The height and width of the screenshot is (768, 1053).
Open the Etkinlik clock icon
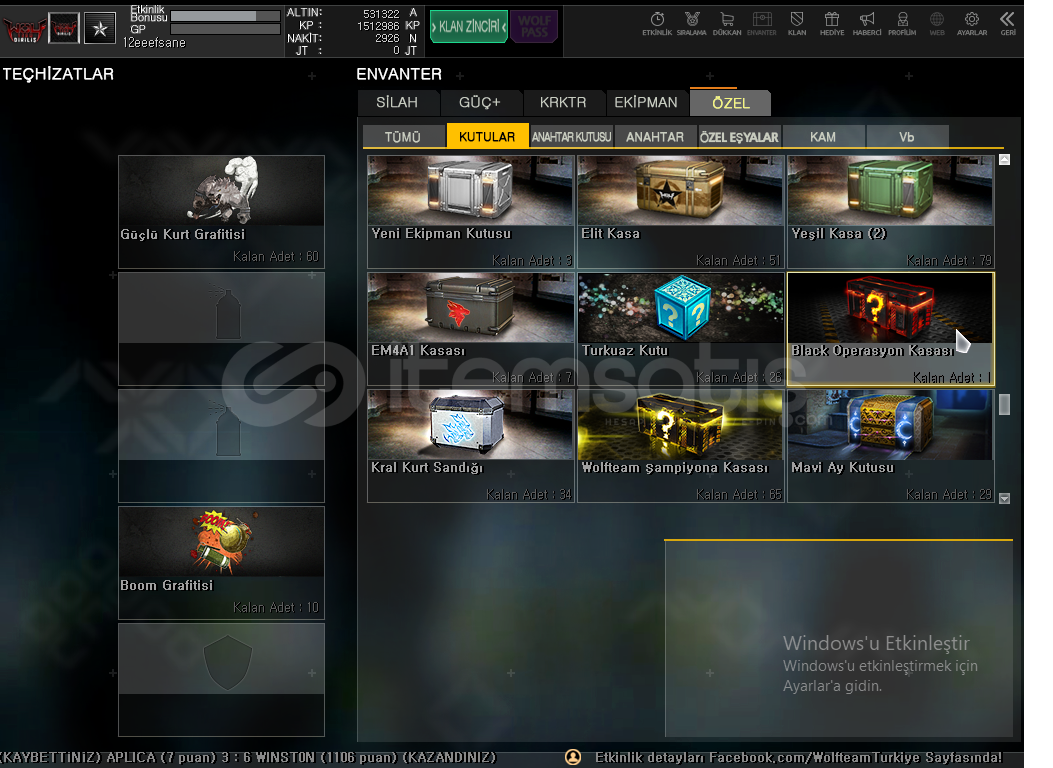[657, 23]
